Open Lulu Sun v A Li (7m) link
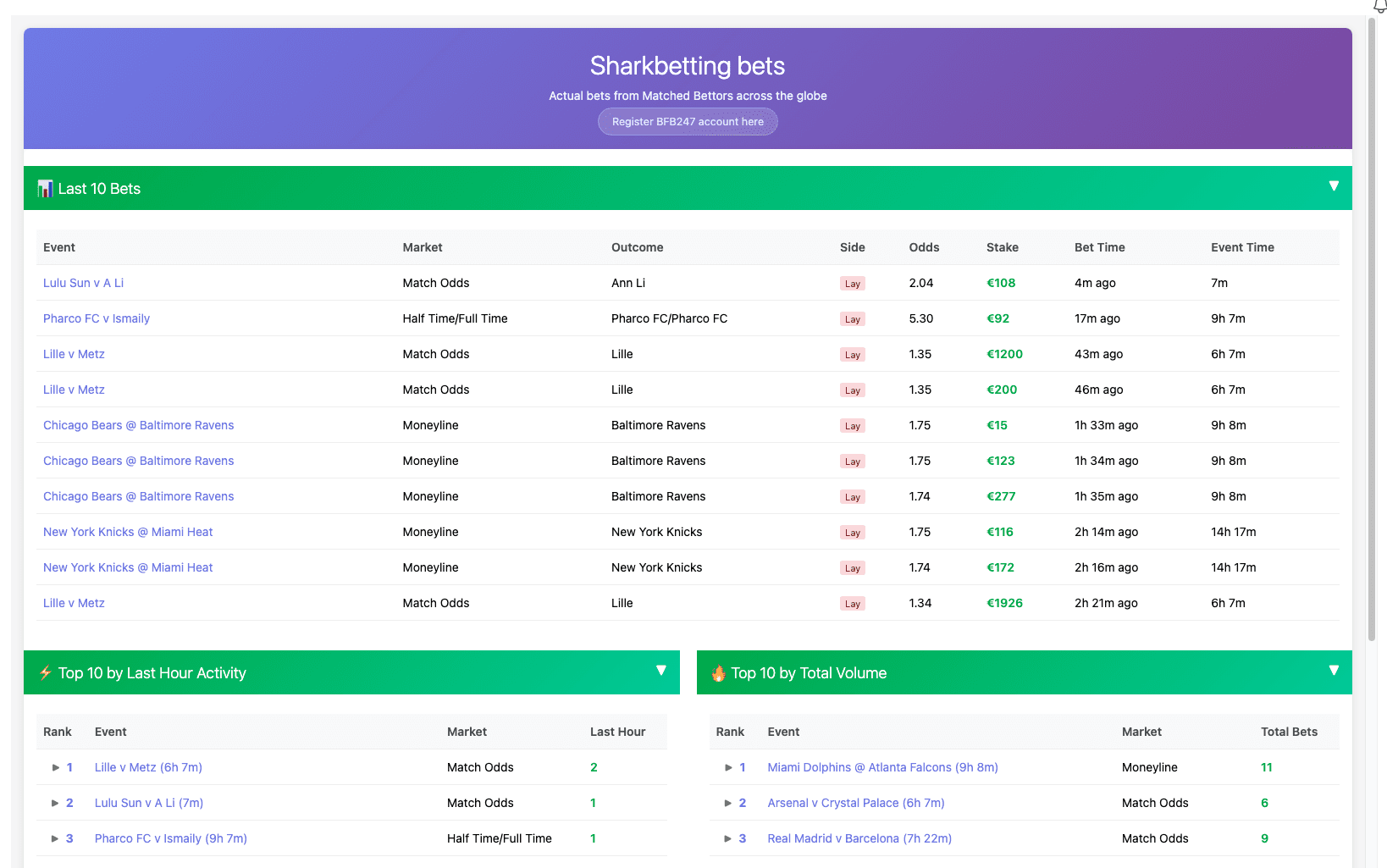1387x868 pixels. click(149, 803)
